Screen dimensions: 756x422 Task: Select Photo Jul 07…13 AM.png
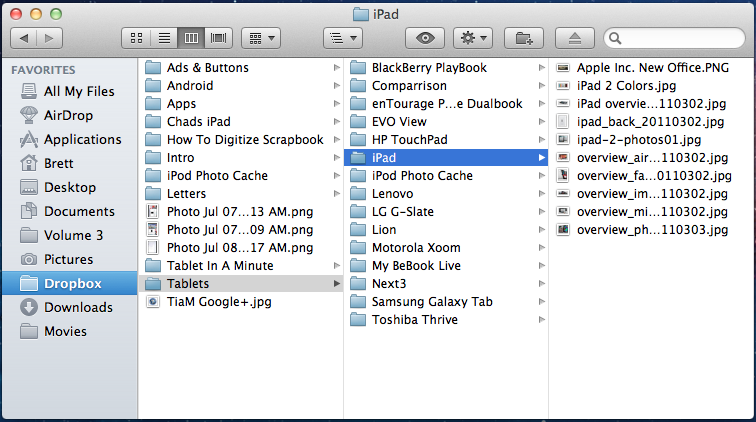point(241,212)
